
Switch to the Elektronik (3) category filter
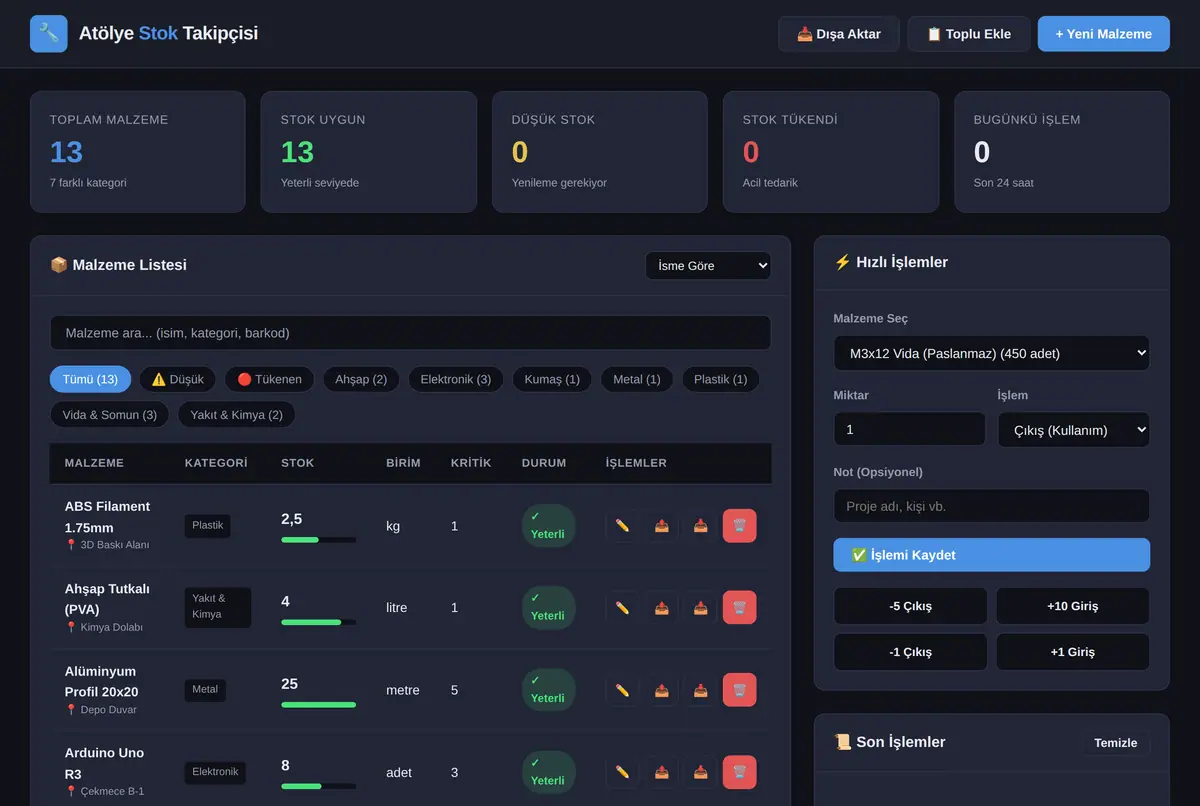(455, 380)
